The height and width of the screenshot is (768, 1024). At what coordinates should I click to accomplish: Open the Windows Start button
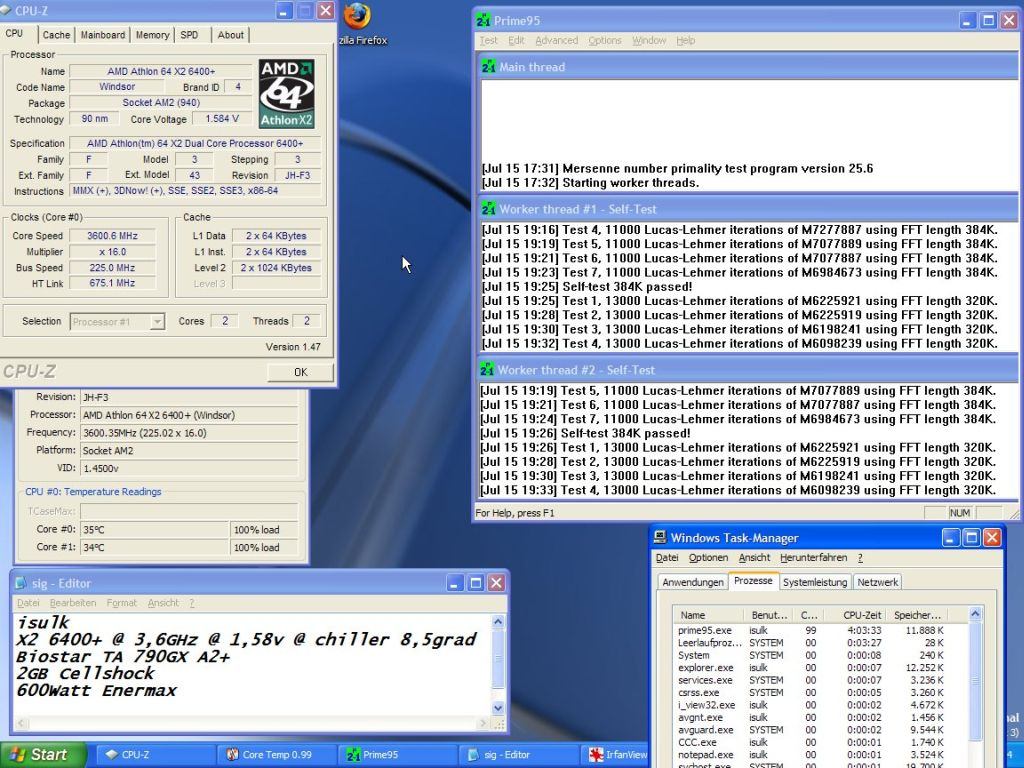(43, 755)
